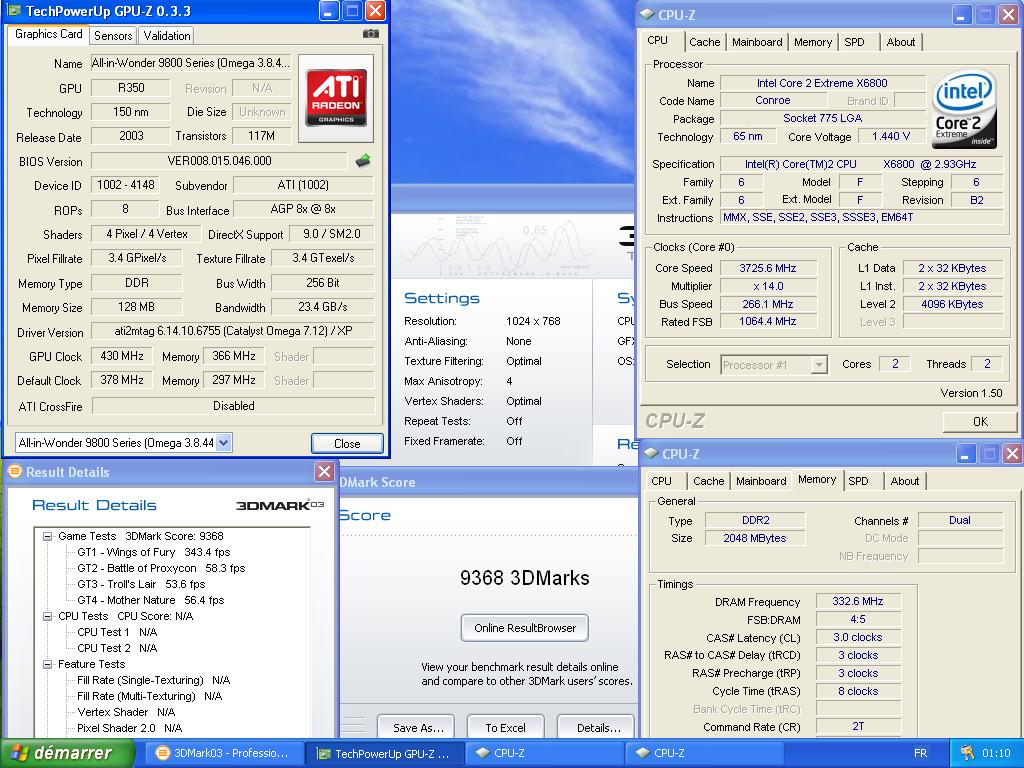Screen dimensions: 1024x768
Task: Select the Pixel Shader 2.0 row
Action: click(129, 728)
